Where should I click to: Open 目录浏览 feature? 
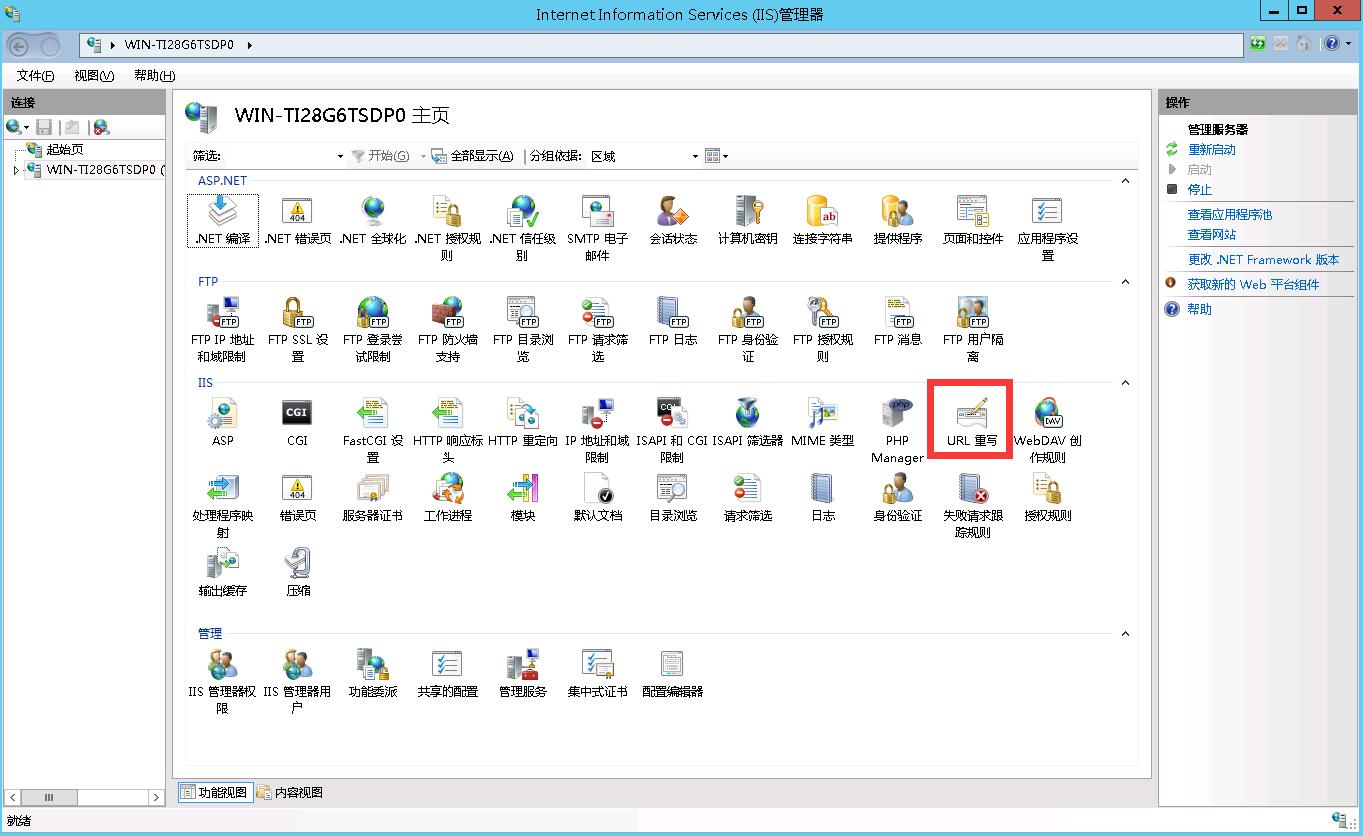pos(671,495)
